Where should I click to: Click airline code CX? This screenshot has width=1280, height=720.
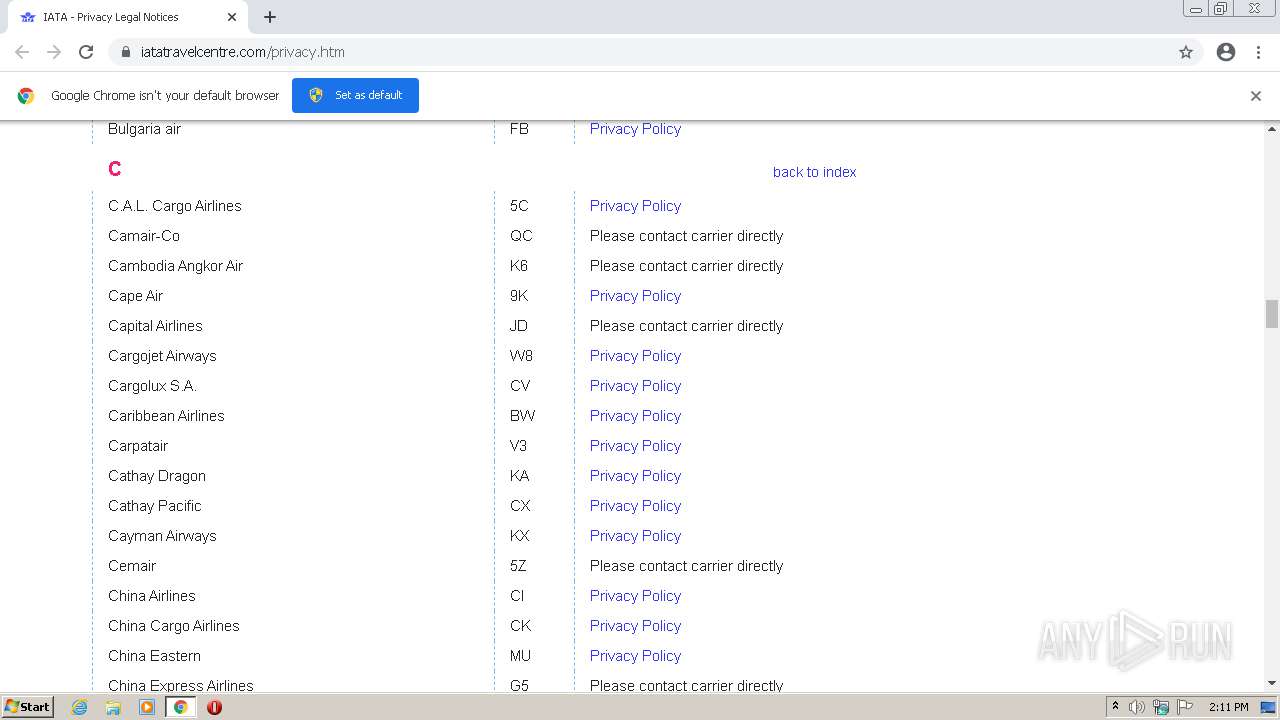tap(520, 506)
